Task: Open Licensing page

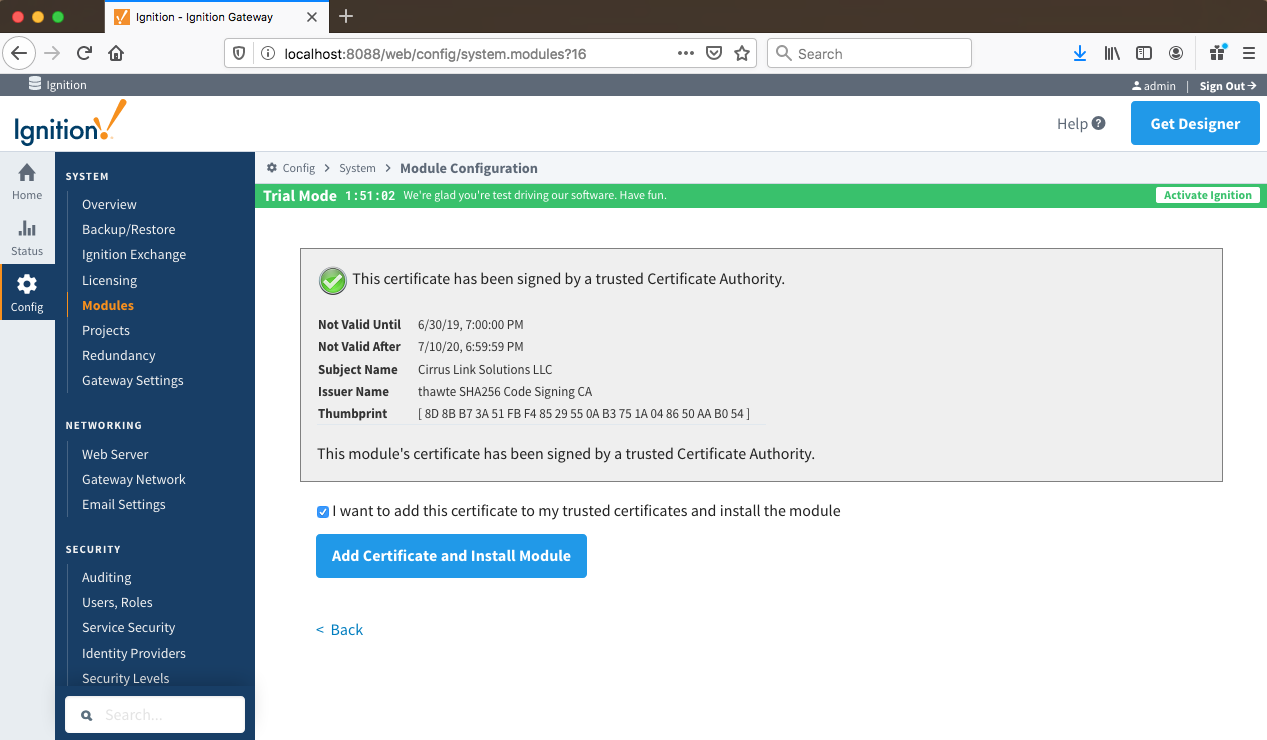Action: 109,280
